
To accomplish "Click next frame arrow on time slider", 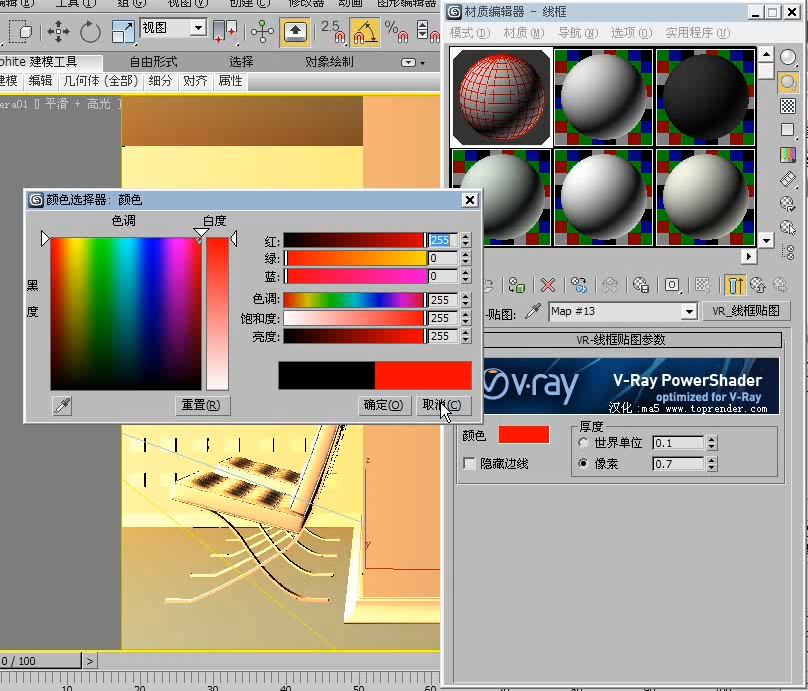I will click(90, 661).
